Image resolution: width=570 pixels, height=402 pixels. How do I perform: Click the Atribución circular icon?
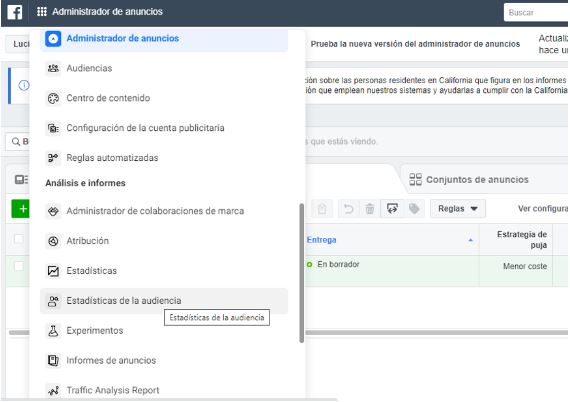pos(53,241)
